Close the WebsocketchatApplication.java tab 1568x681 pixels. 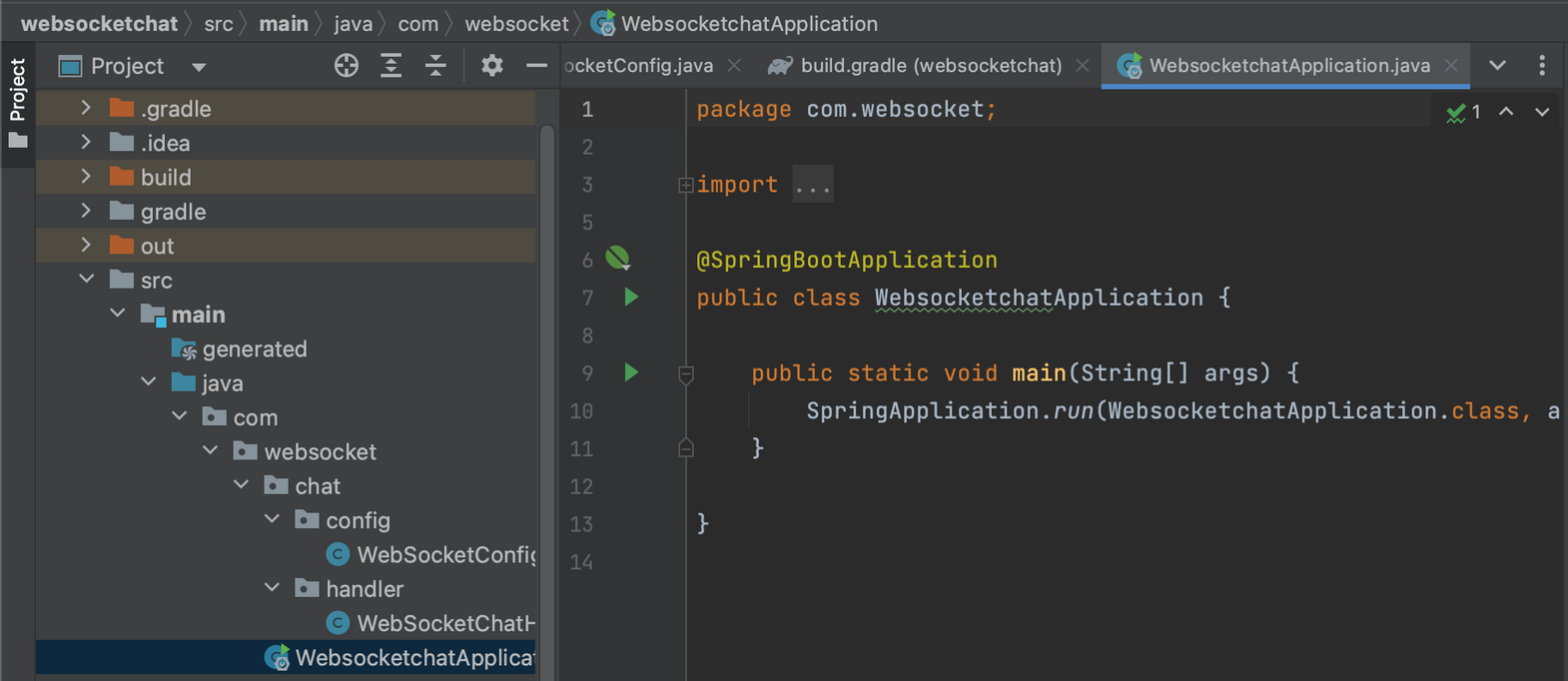click(1451, 66)
